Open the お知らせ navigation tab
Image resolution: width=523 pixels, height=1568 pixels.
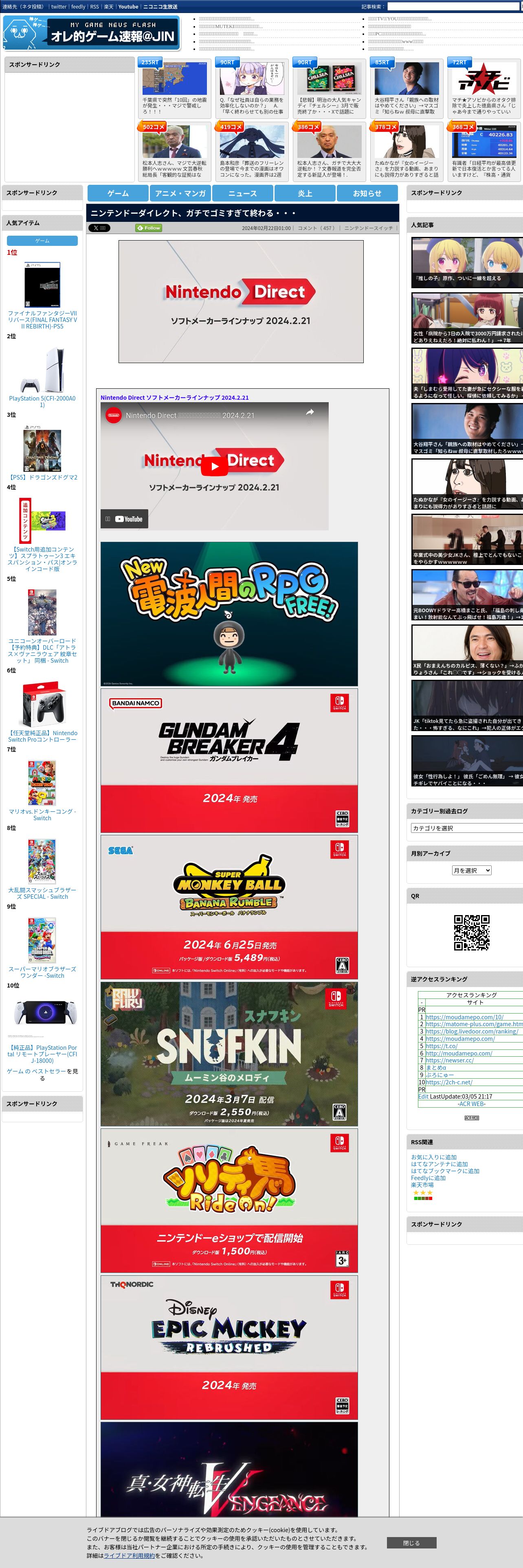(x=367, y=193)
